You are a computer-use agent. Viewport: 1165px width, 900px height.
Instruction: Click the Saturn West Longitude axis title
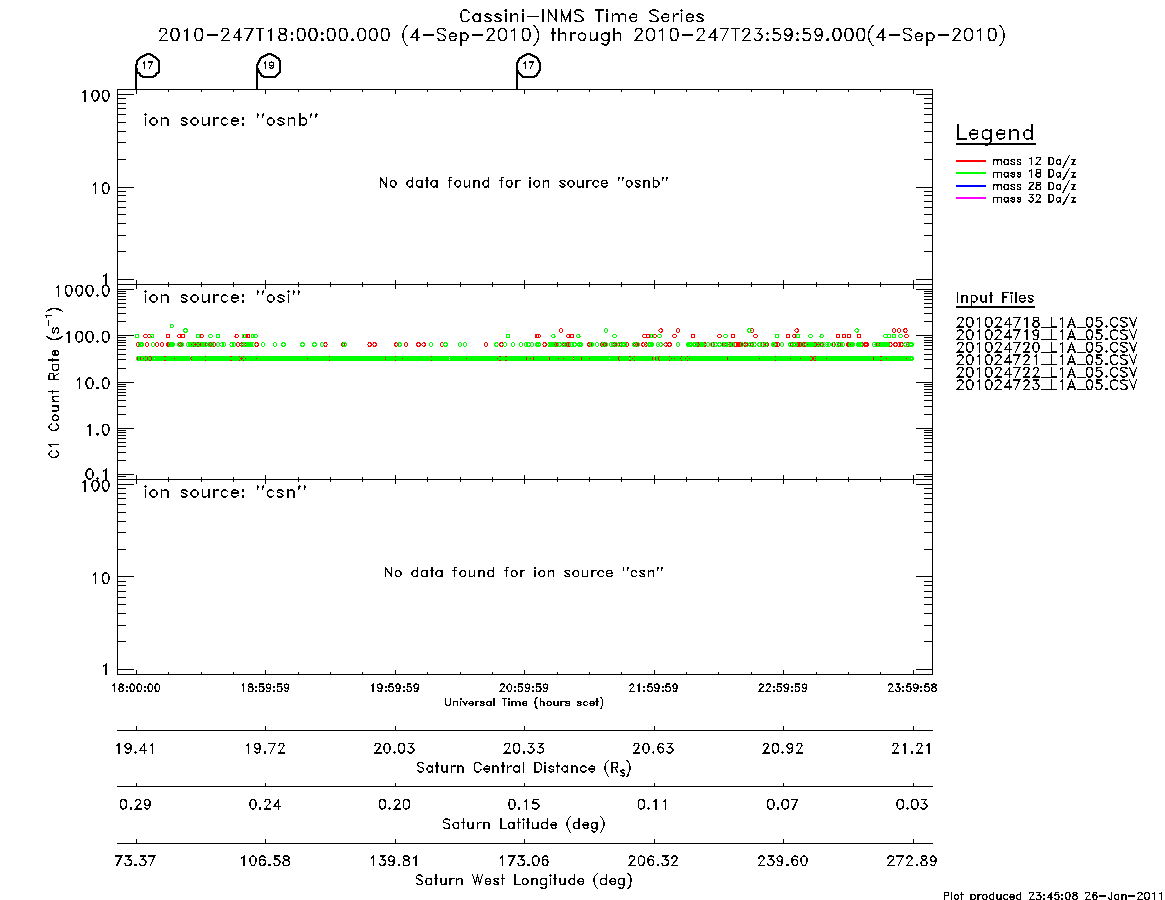click(x=524, y=881)
